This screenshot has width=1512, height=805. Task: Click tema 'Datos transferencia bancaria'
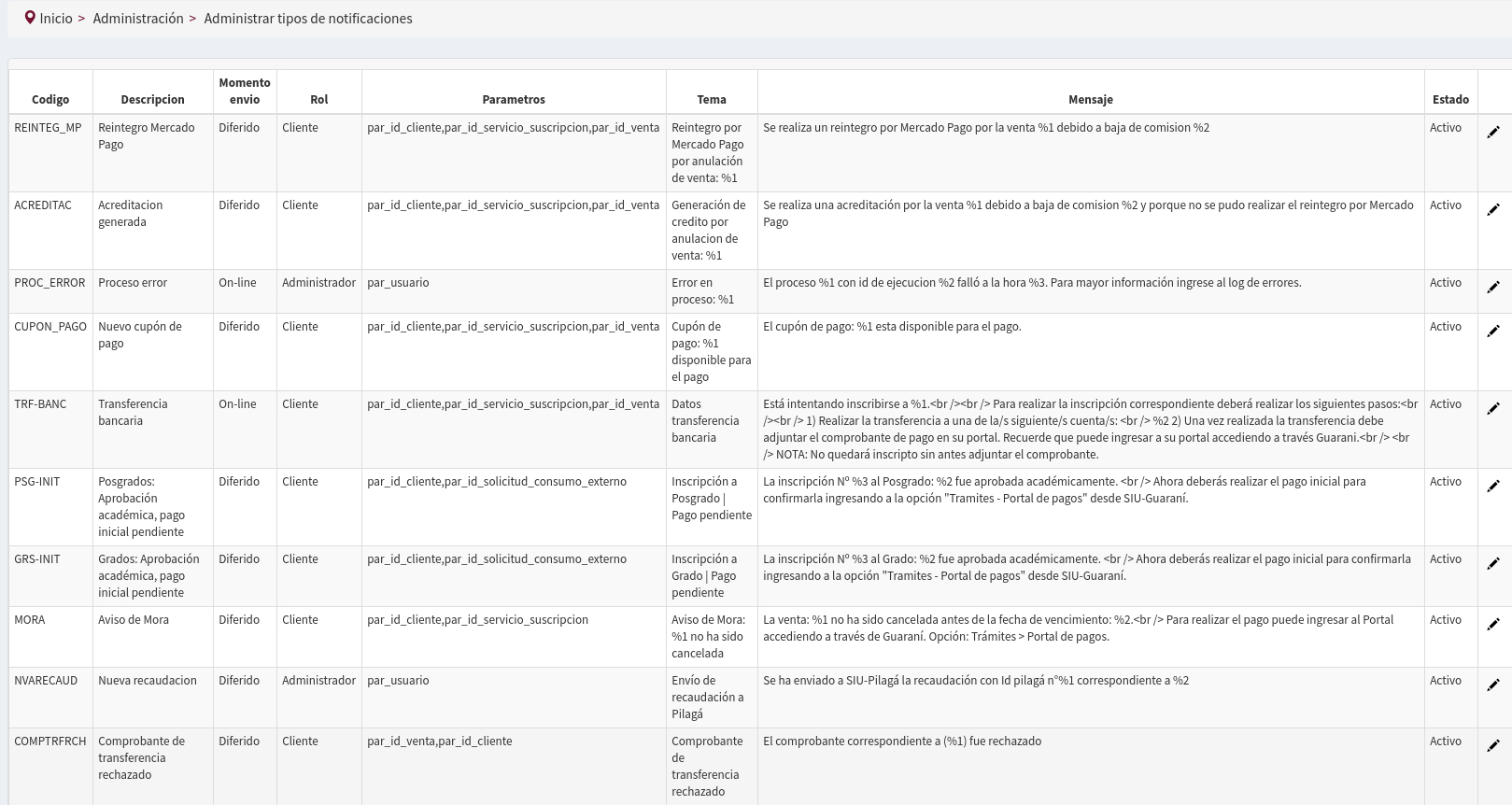pos(705,420)
